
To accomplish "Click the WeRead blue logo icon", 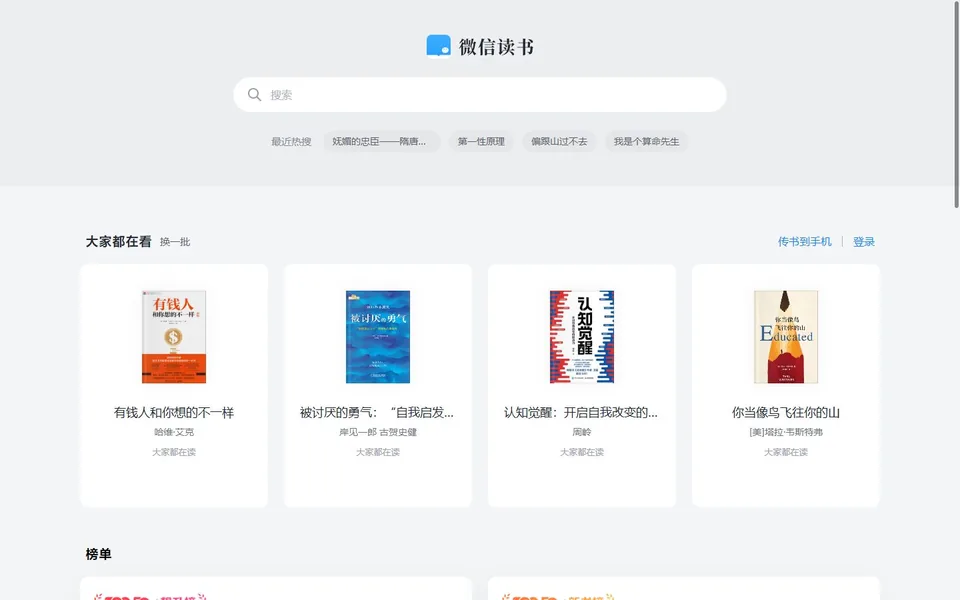I will (438, 47).
